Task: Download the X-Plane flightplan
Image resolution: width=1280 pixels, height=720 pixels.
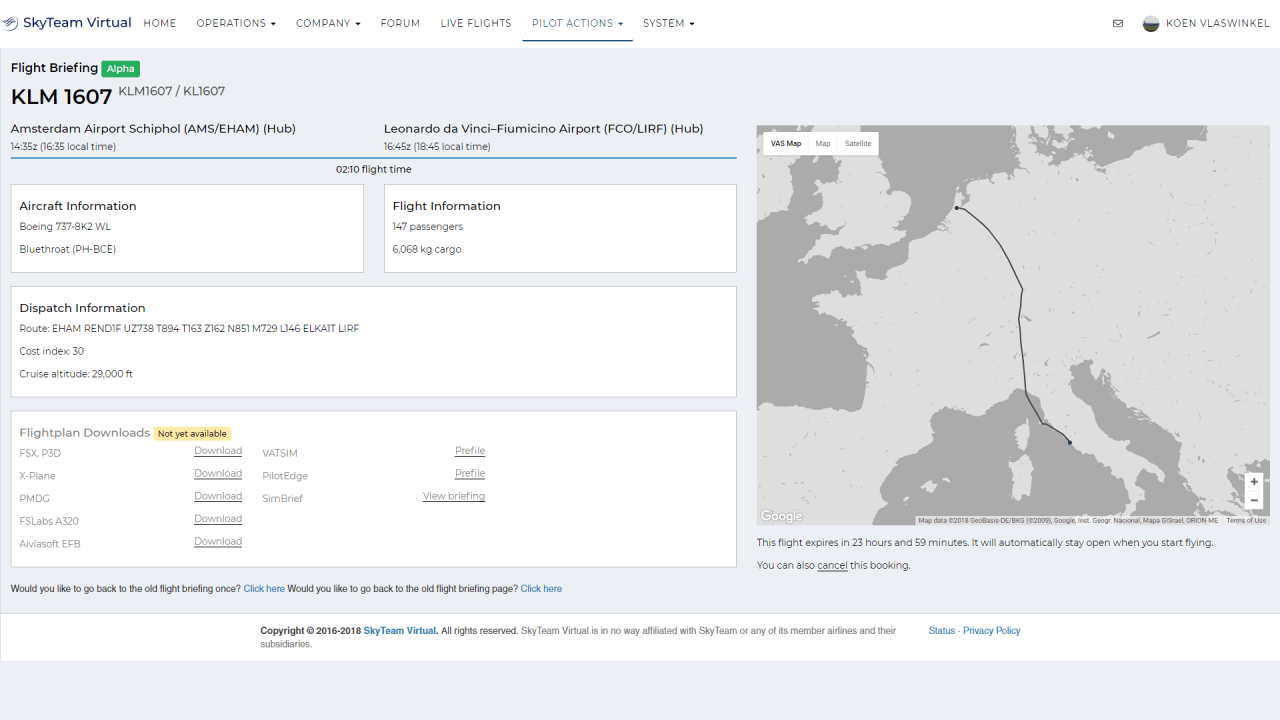Action: [218, 474]
